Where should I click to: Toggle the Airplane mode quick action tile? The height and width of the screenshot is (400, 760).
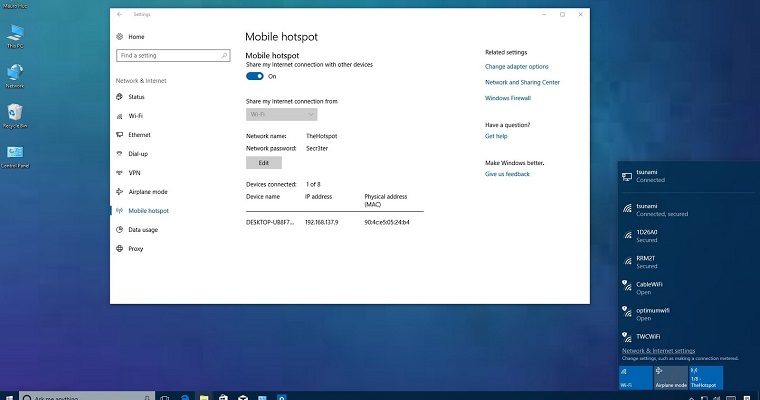671,378
